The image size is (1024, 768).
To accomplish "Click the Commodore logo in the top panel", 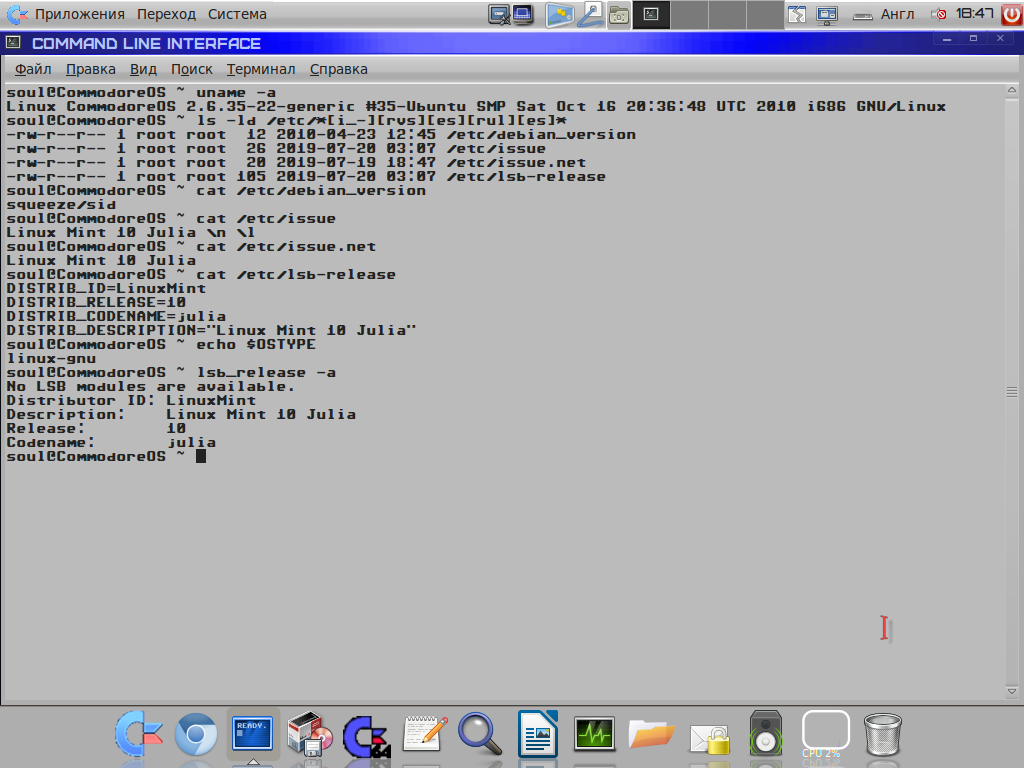I will pos(17,14).
